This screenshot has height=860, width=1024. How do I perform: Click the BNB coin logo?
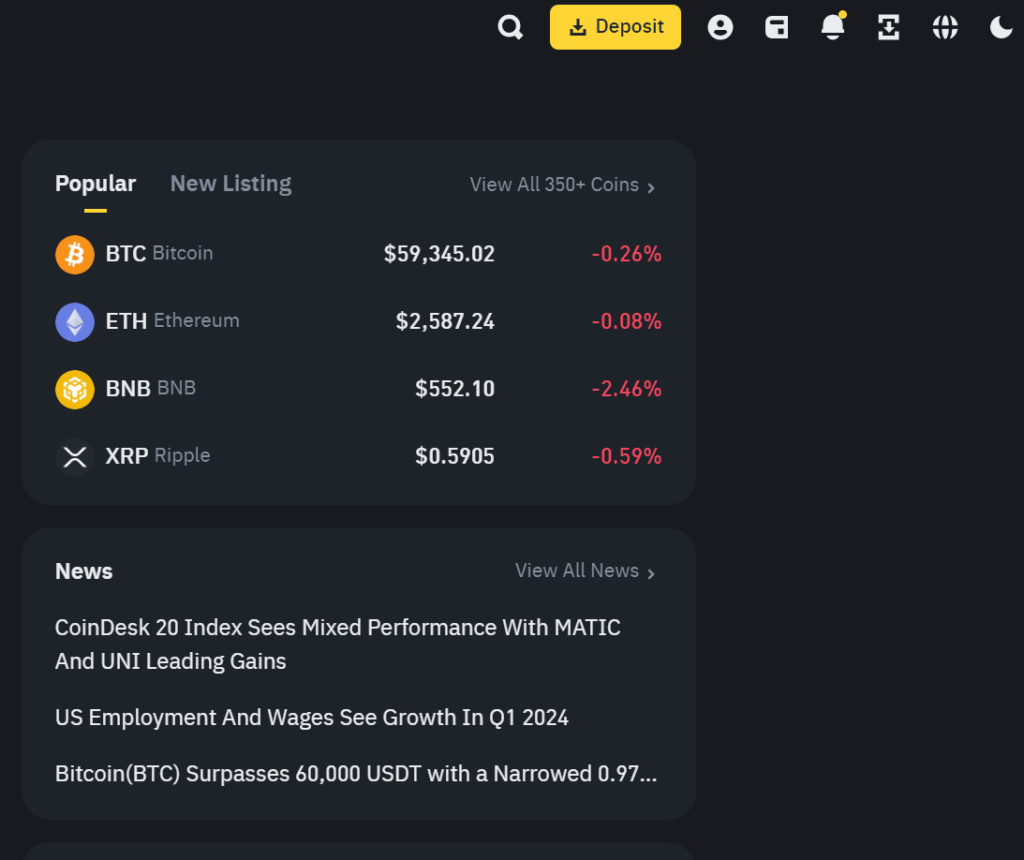(x=75, y=389)
